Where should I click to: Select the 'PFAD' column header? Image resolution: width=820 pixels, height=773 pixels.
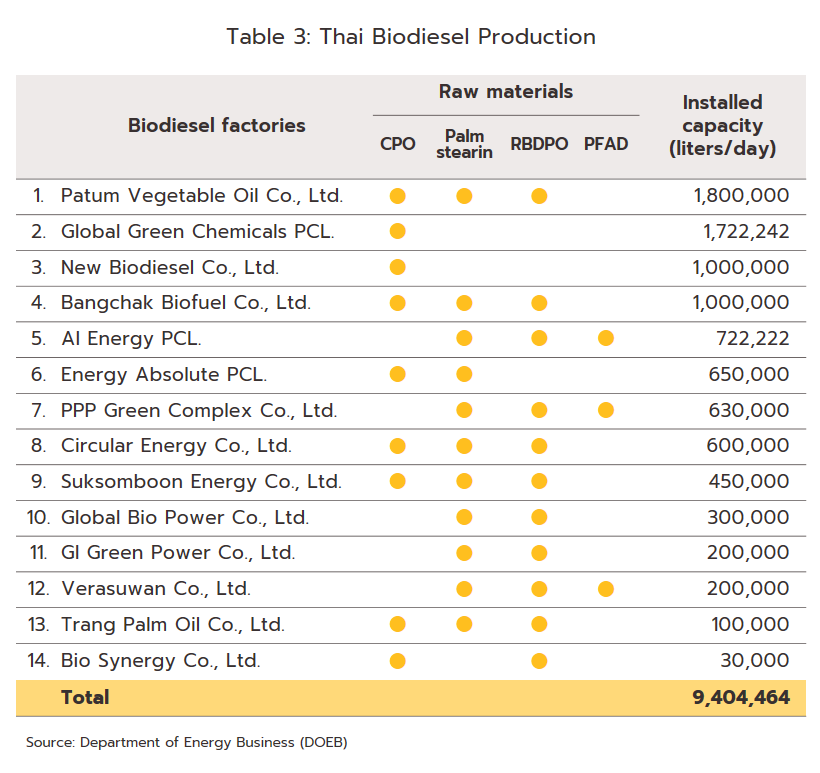pyautogui.click(x=606, y=144)
